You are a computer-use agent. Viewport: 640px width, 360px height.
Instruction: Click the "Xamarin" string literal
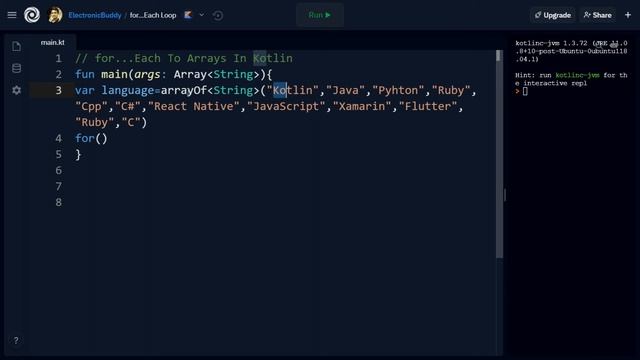tap(362, 106)
